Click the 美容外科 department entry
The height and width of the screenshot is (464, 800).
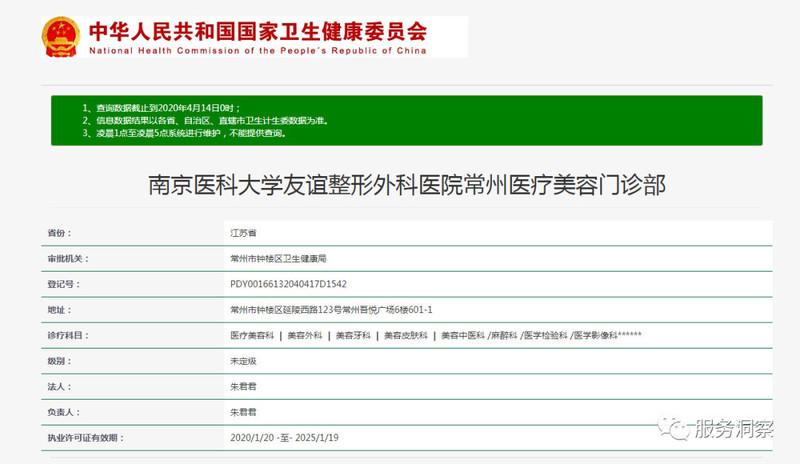pyautogui.click(x=304, y=335)
